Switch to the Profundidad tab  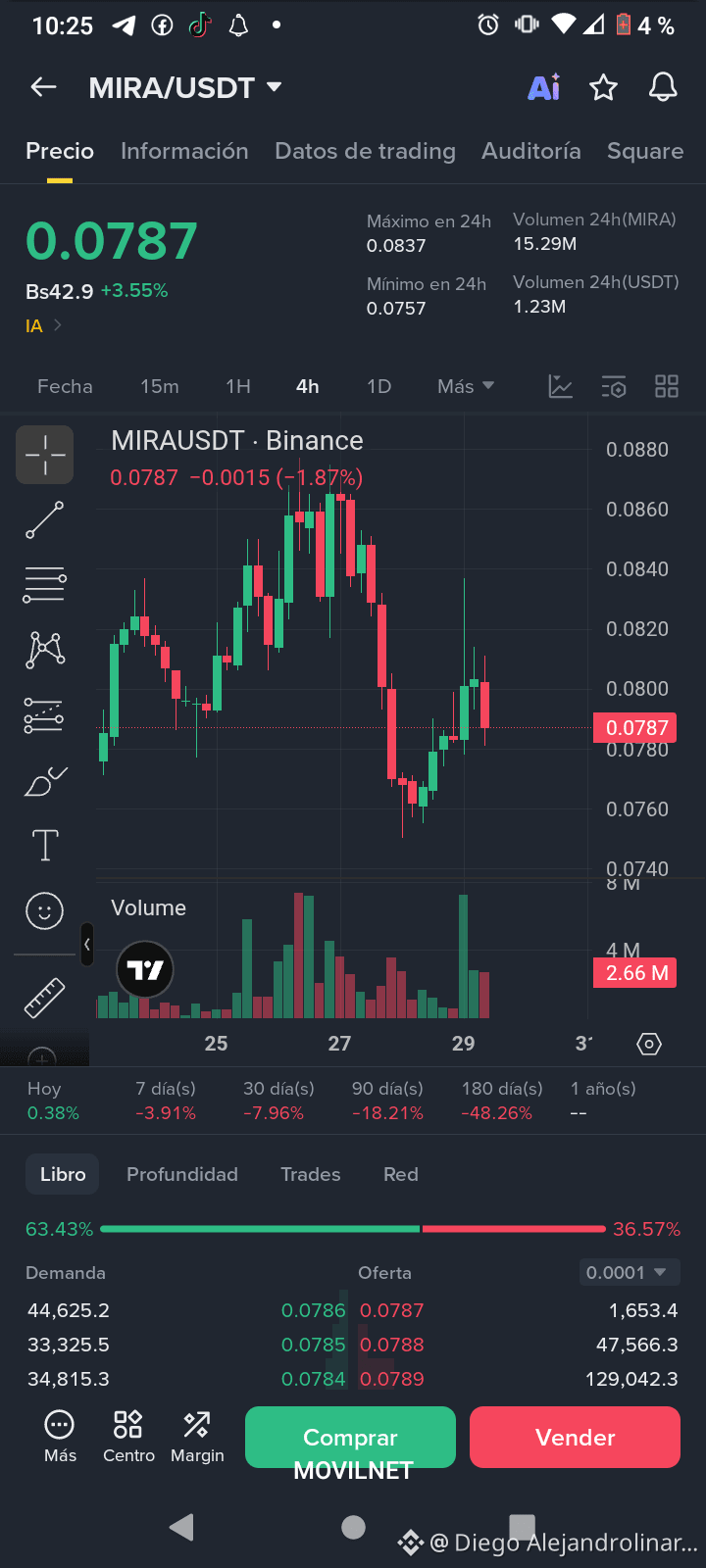182,1174
